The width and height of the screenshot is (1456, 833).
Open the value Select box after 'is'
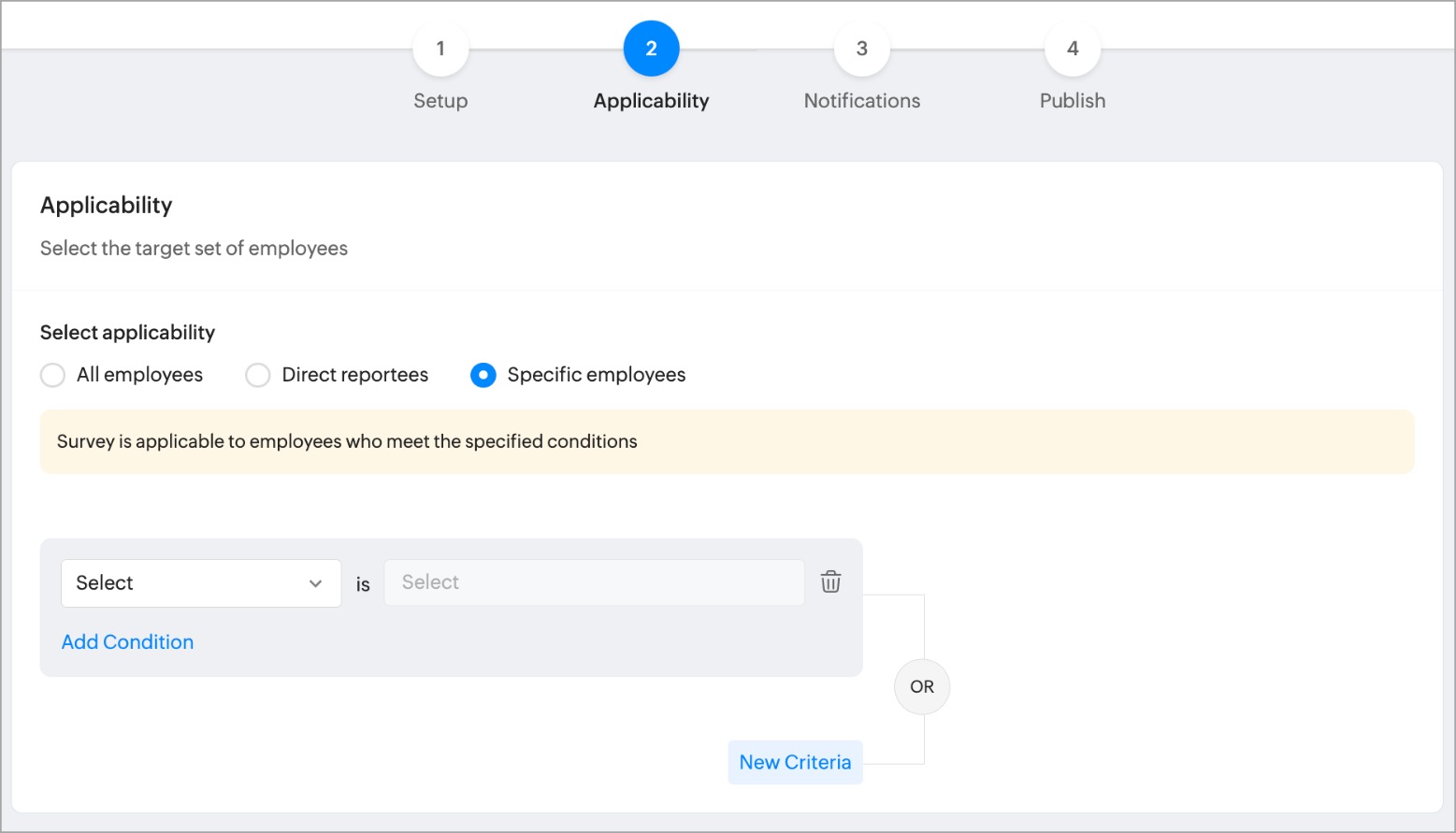pyautogui.click(x=594, y=582)
